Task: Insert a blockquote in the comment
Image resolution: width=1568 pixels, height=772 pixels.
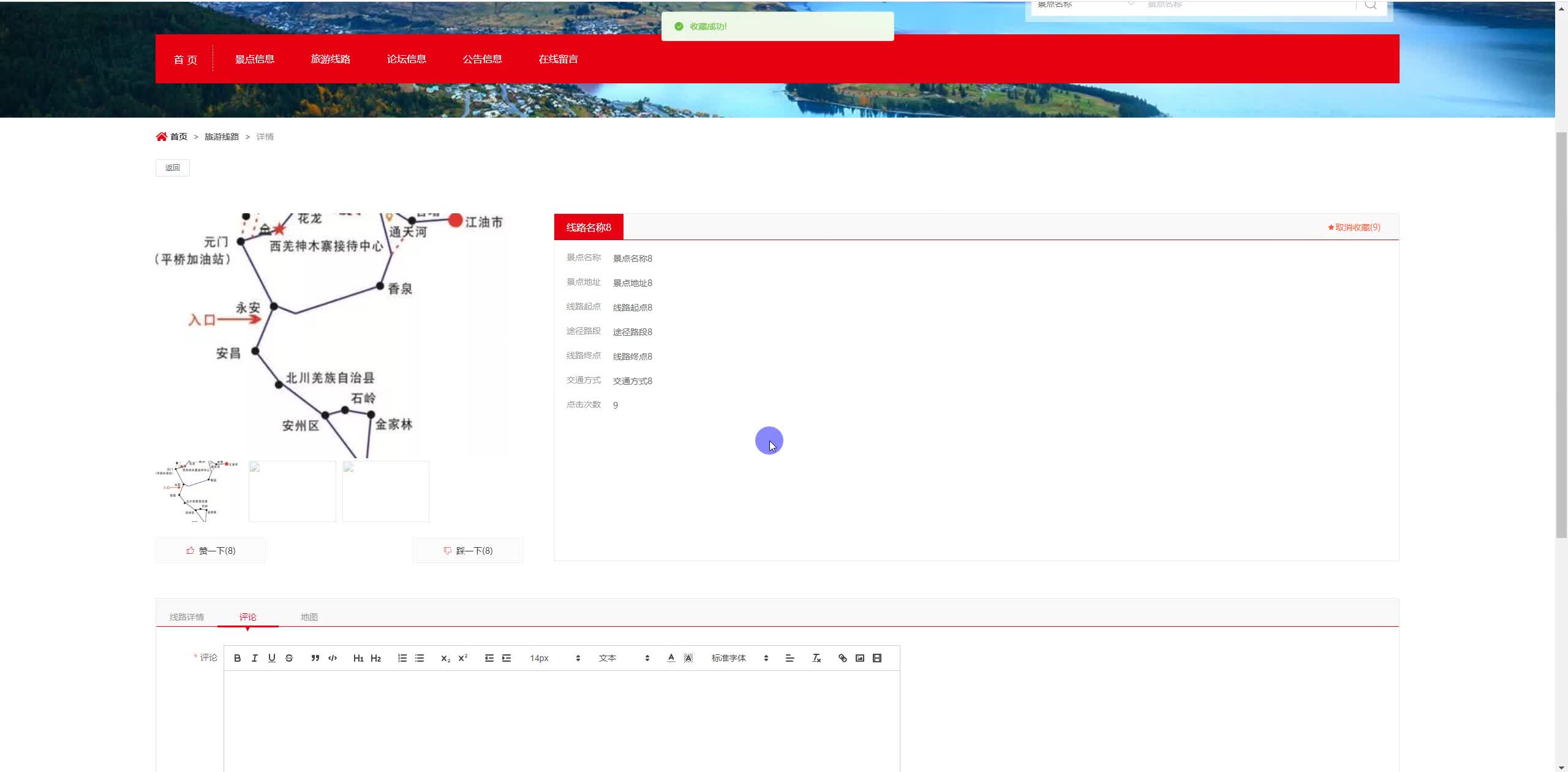Action: [x=315, y=658]
